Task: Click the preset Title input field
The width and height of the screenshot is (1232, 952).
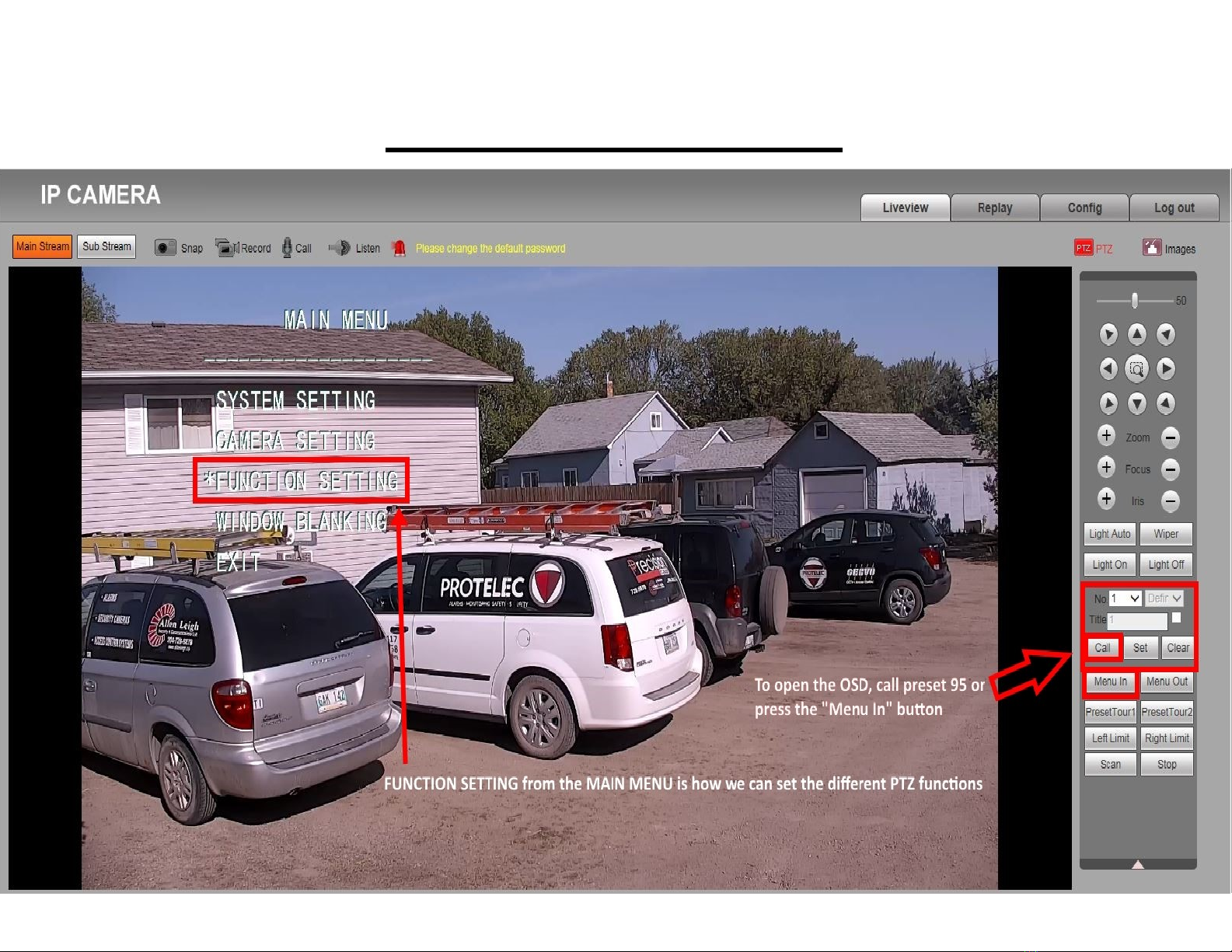Action: pos(1137,620)
